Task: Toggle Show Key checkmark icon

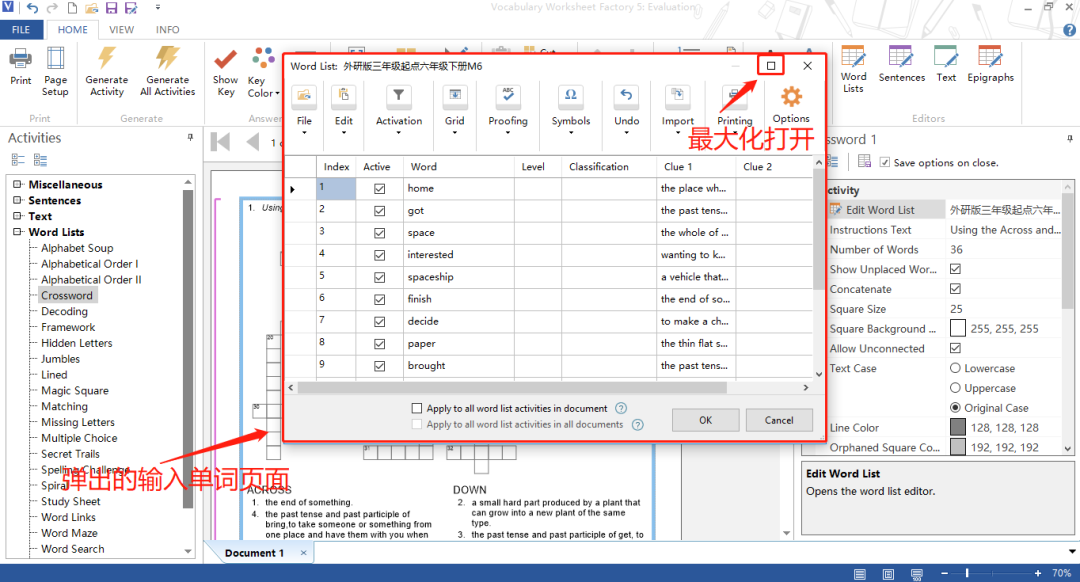Action: [x=225, y=60]
